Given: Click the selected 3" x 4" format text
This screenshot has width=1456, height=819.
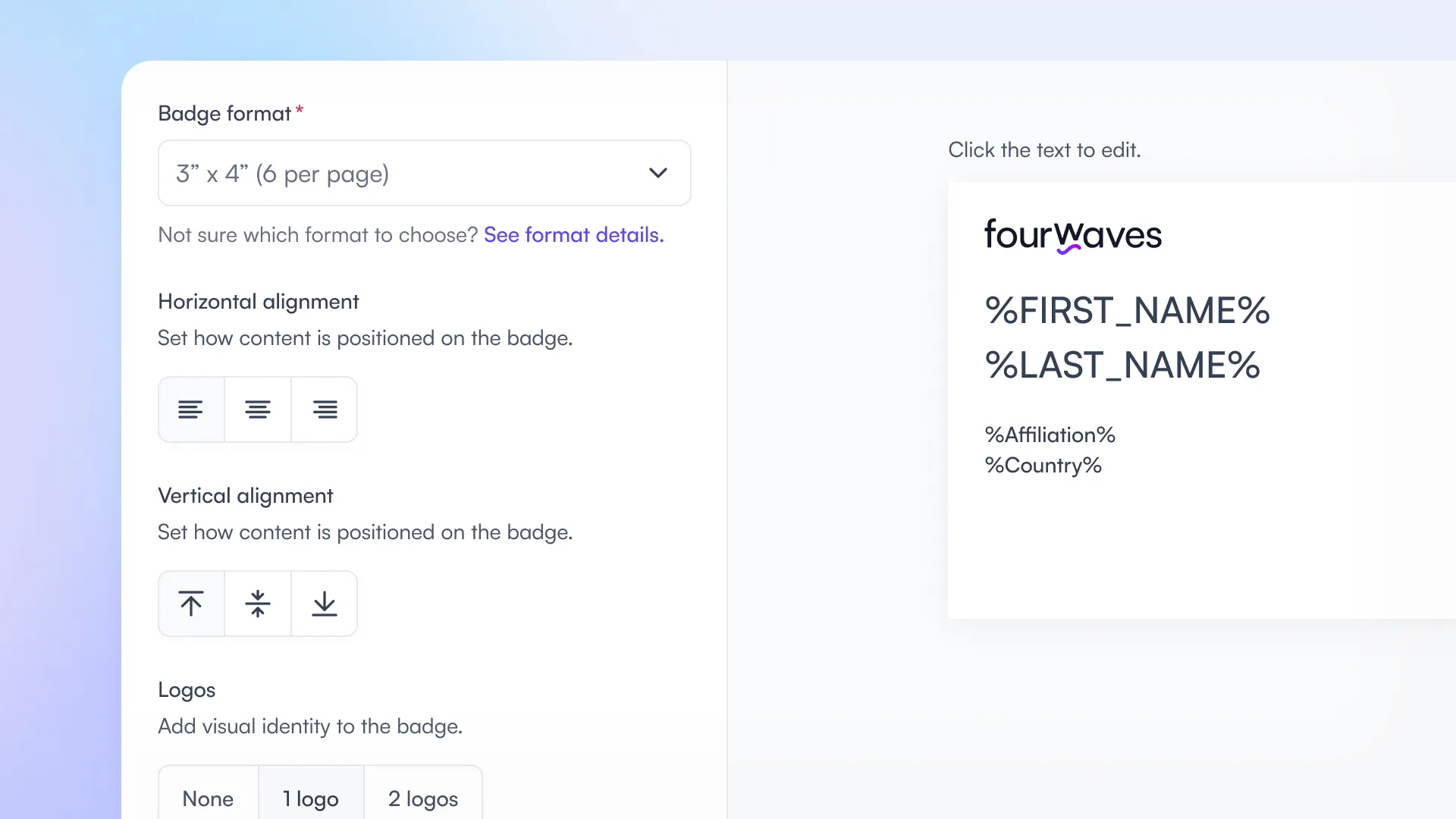Looking at the screenshot, I should (x=282, y=174).
